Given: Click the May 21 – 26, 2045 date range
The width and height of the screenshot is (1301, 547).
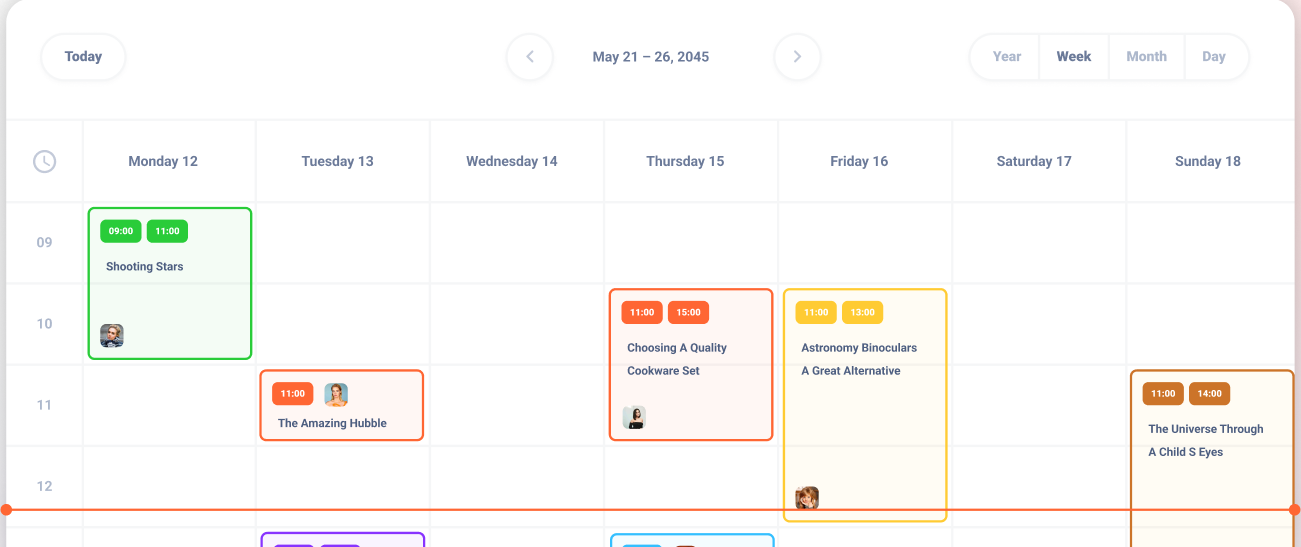Looking at the screenshot, I should [x=650, y=57].
